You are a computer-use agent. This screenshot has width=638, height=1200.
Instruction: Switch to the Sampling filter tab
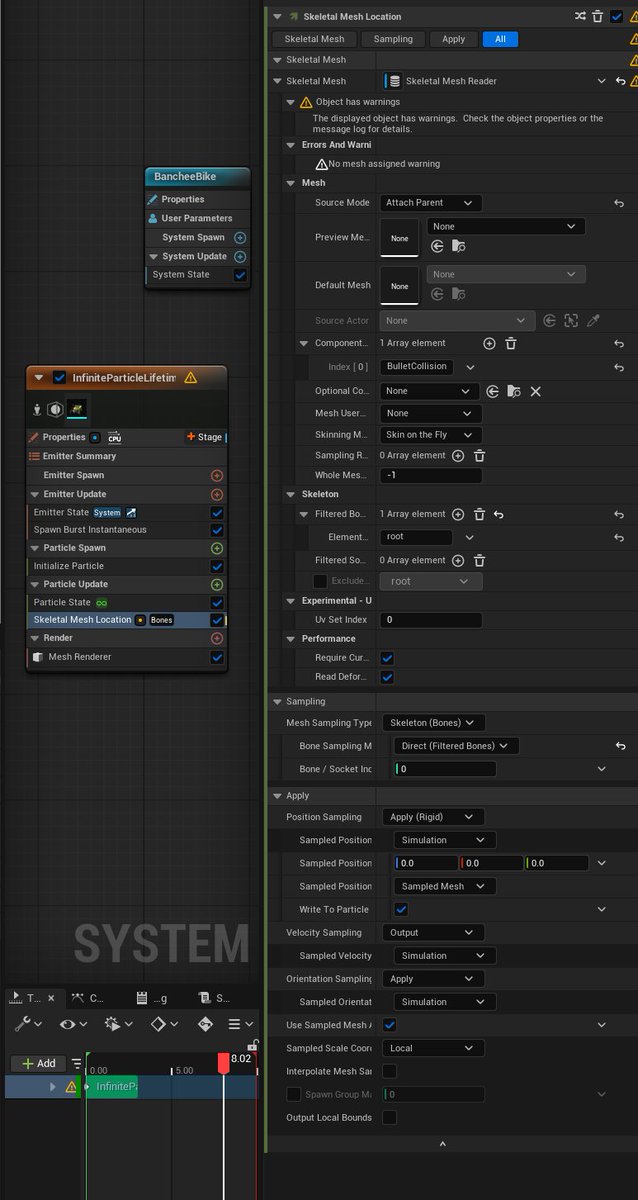[x=393, y=39]
